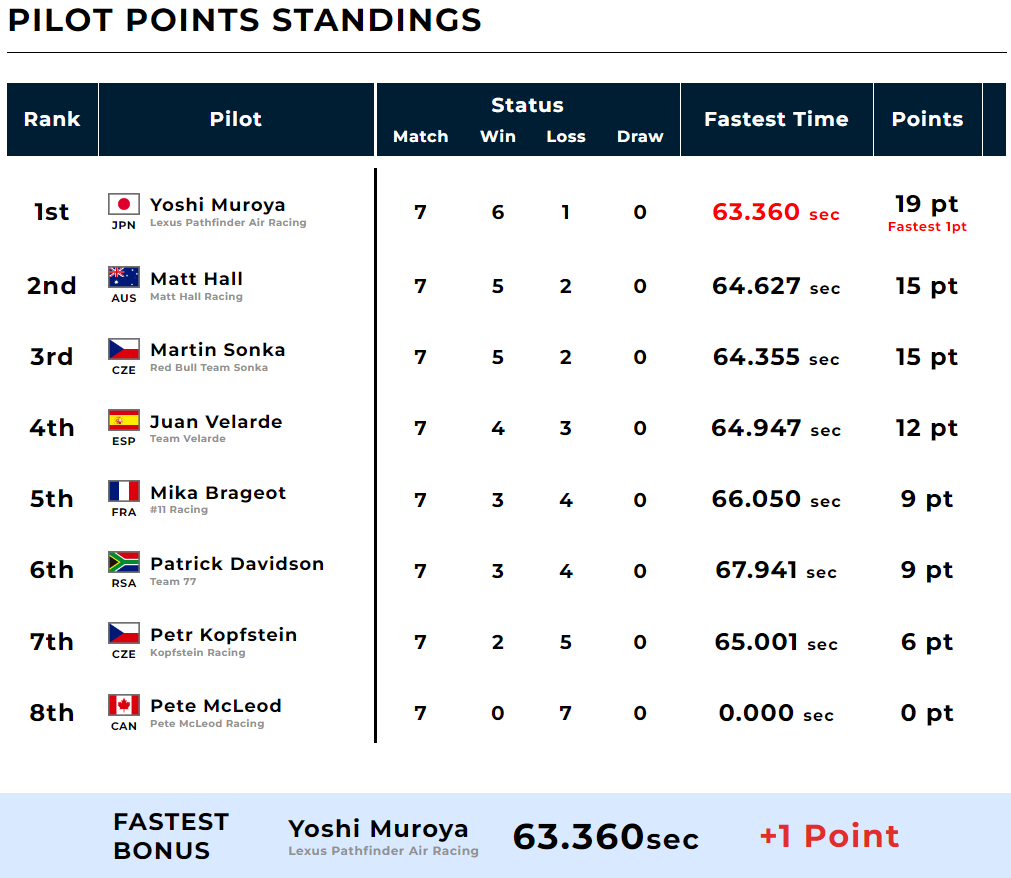The width and height of the screenshot is (1011, 878).
Task: Click the Pilot column header
Action: 236,119
